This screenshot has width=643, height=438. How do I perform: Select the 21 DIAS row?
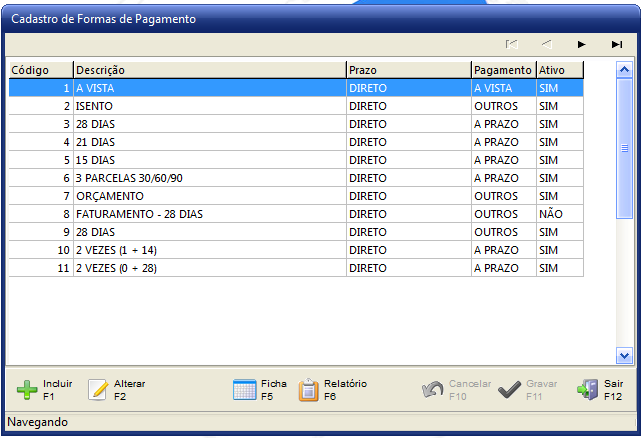[296, 142]
